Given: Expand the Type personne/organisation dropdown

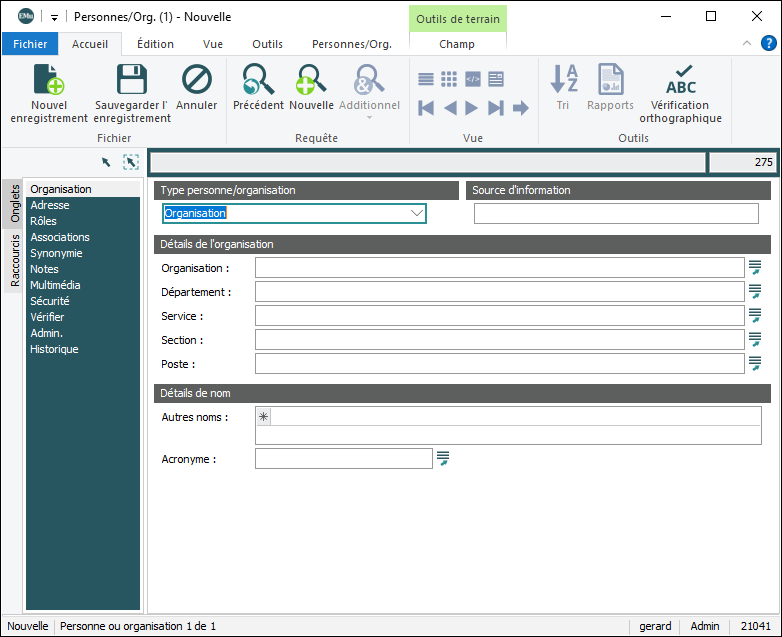Looking at the screenshot, I should click(x=417, y=213).
